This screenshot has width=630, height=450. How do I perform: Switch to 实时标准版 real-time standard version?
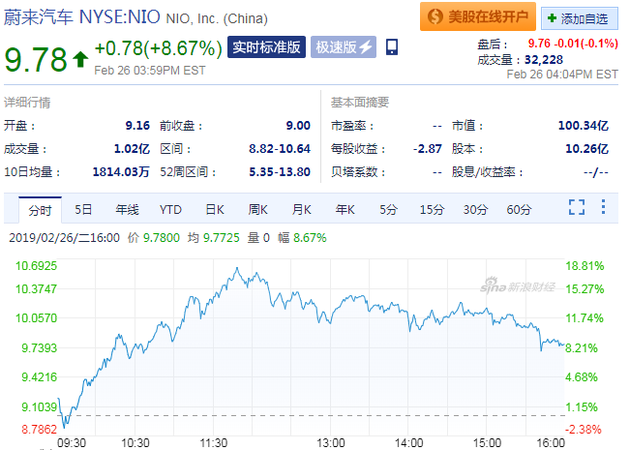coord(266,47)
